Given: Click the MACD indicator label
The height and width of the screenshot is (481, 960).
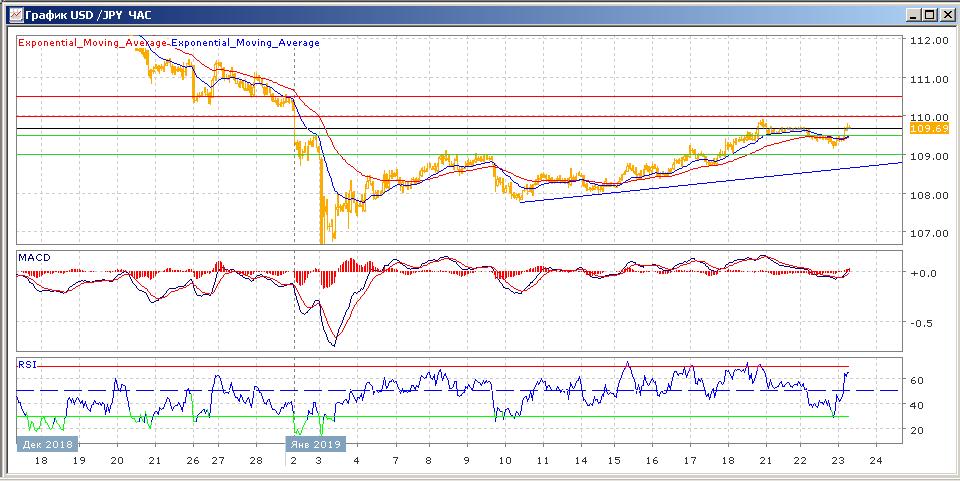Looking at the screenshot, I should 33,258.
